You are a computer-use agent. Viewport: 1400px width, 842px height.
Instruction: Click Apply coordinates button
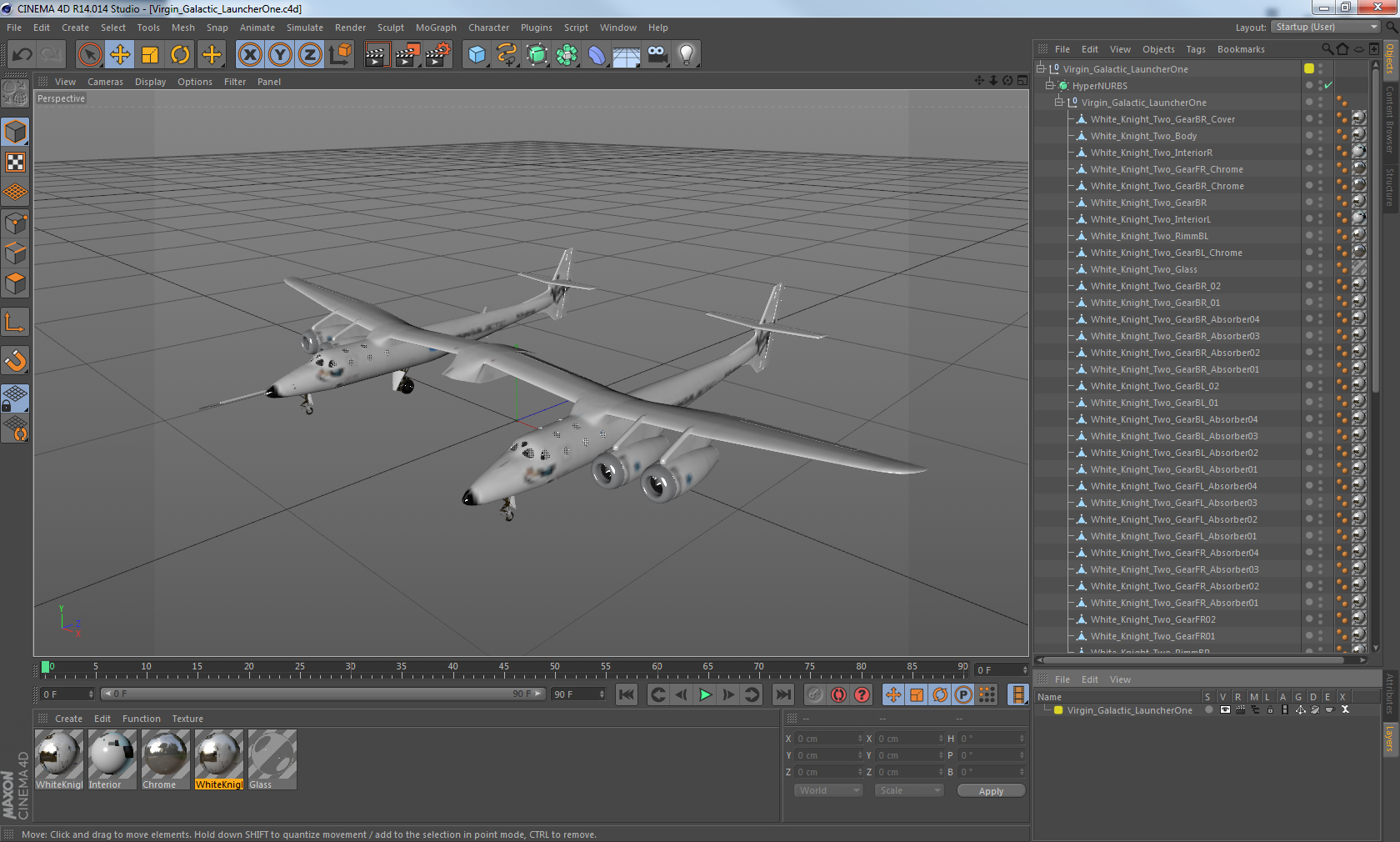pyautogui.click(x=991, y=790)
